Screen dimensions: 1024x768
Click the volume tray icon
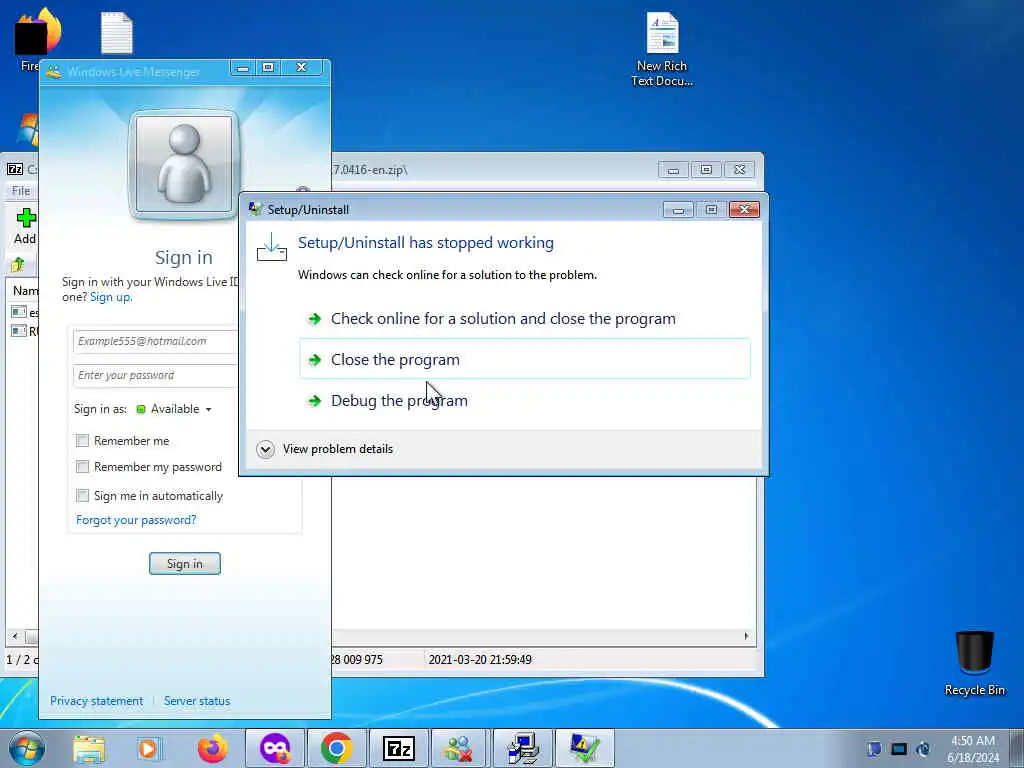pyautogui.click(x=923, y=748)
